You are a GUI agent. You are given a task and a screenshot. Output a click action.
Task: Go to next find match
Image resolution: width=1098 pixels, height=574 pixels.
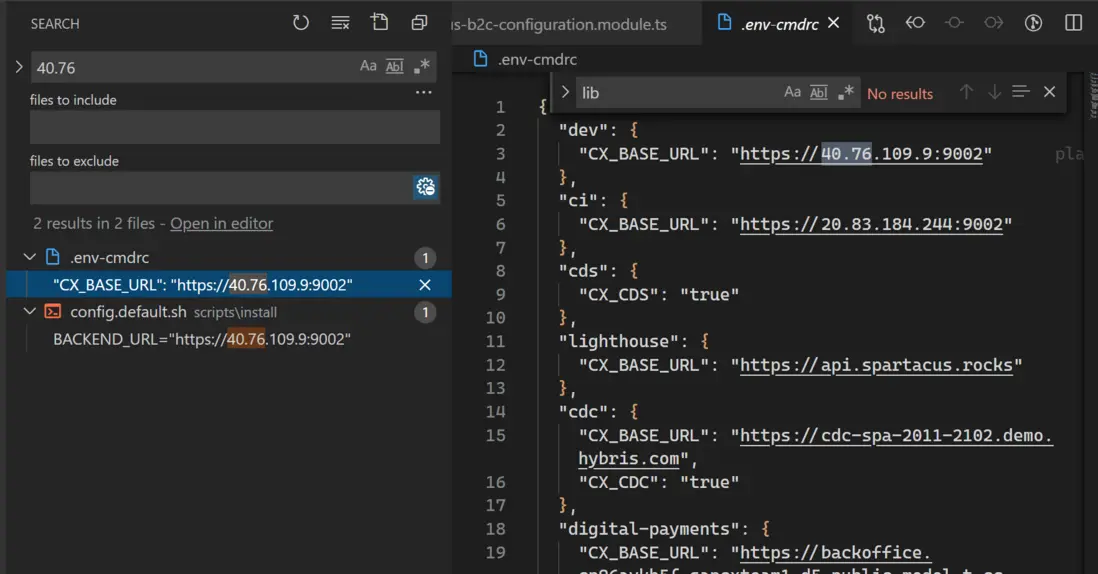pyautogui.click(x=994, y=92)
